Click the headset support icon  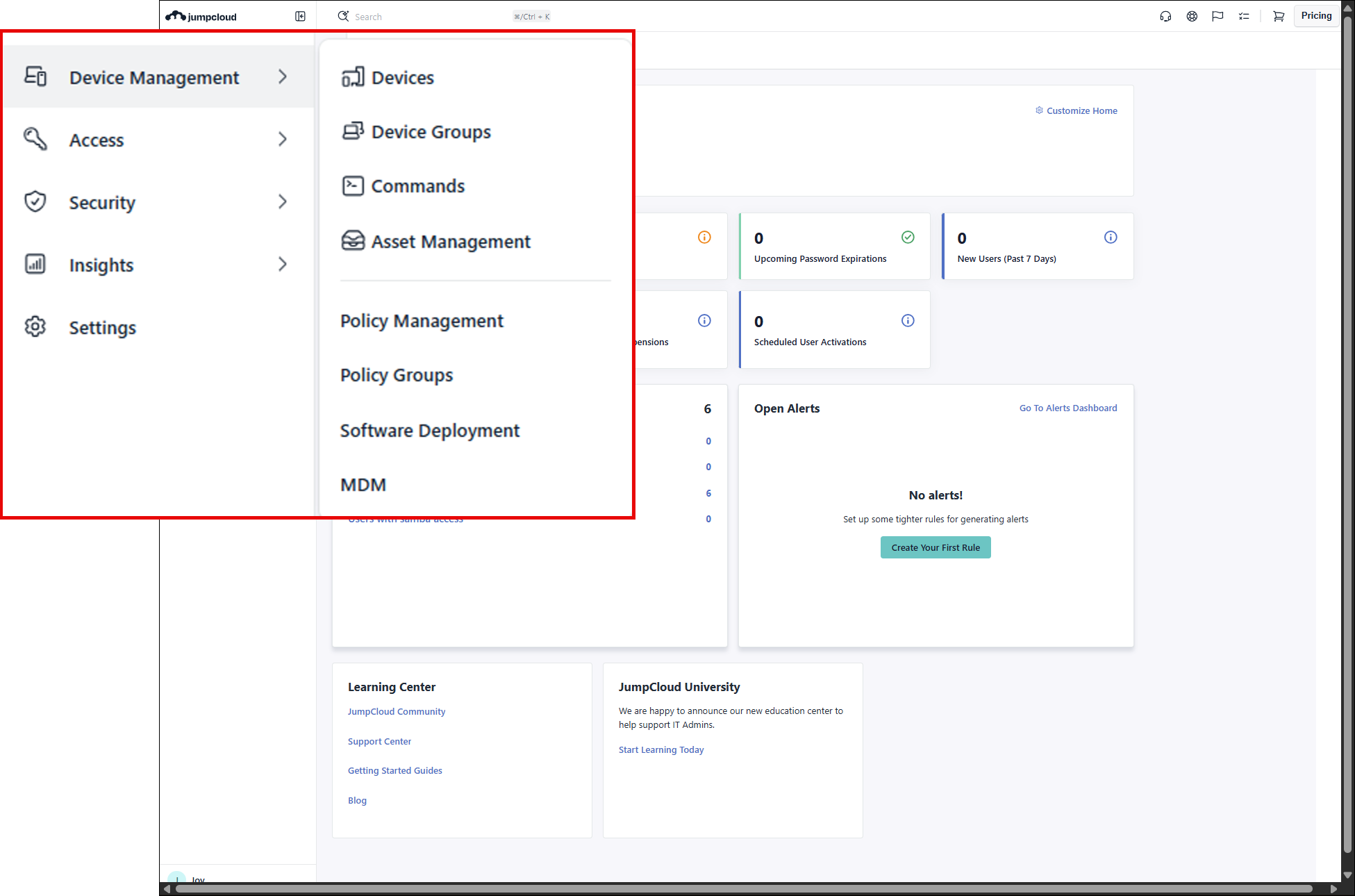tap(1165, 16)
